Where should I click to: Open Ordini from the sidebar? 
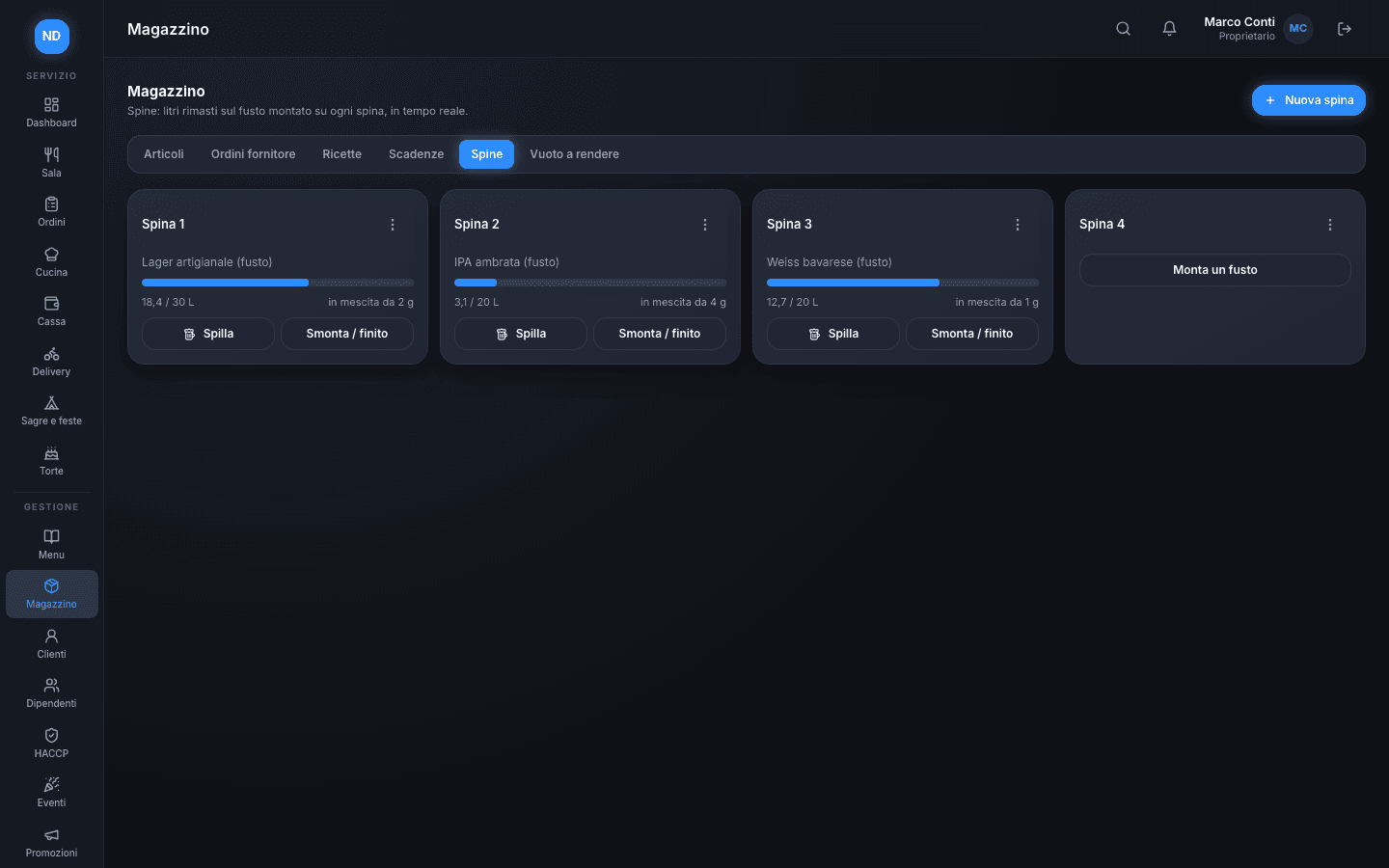pyautogui.click(x=52, y=211)
